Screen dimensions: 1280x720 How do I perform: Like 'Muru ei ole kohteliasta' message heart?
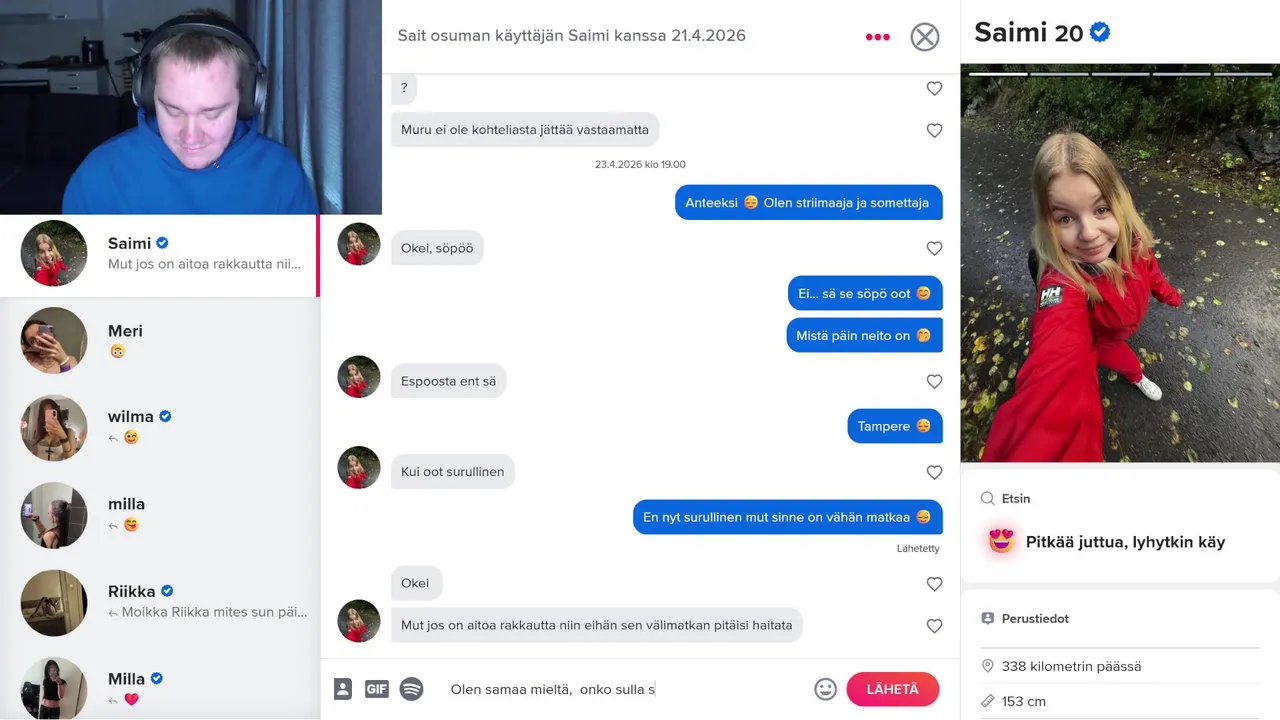click(934, 130)
